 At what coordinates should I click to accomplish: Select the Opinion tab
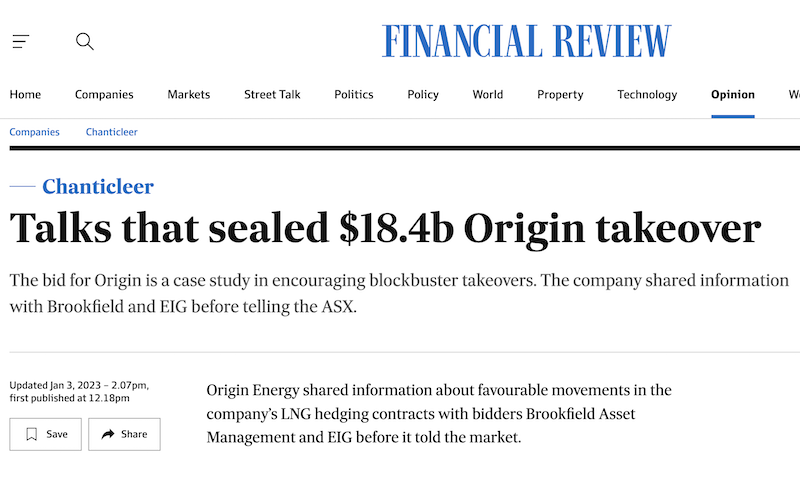733,95
